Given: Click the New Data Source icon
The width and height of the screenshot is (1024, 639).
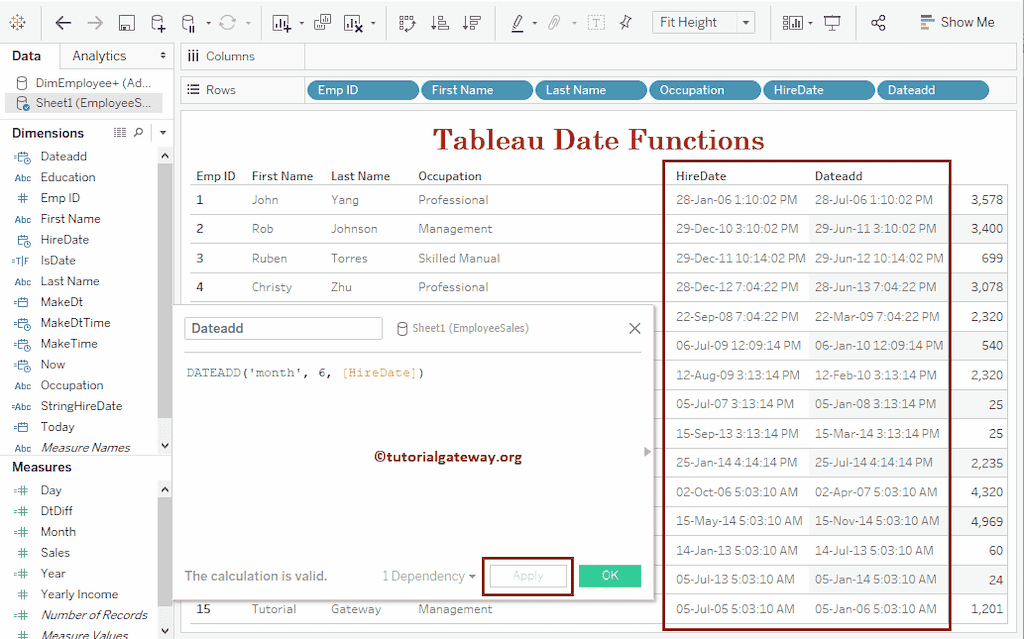Looking at the screenshot, I should pos(157,21).
